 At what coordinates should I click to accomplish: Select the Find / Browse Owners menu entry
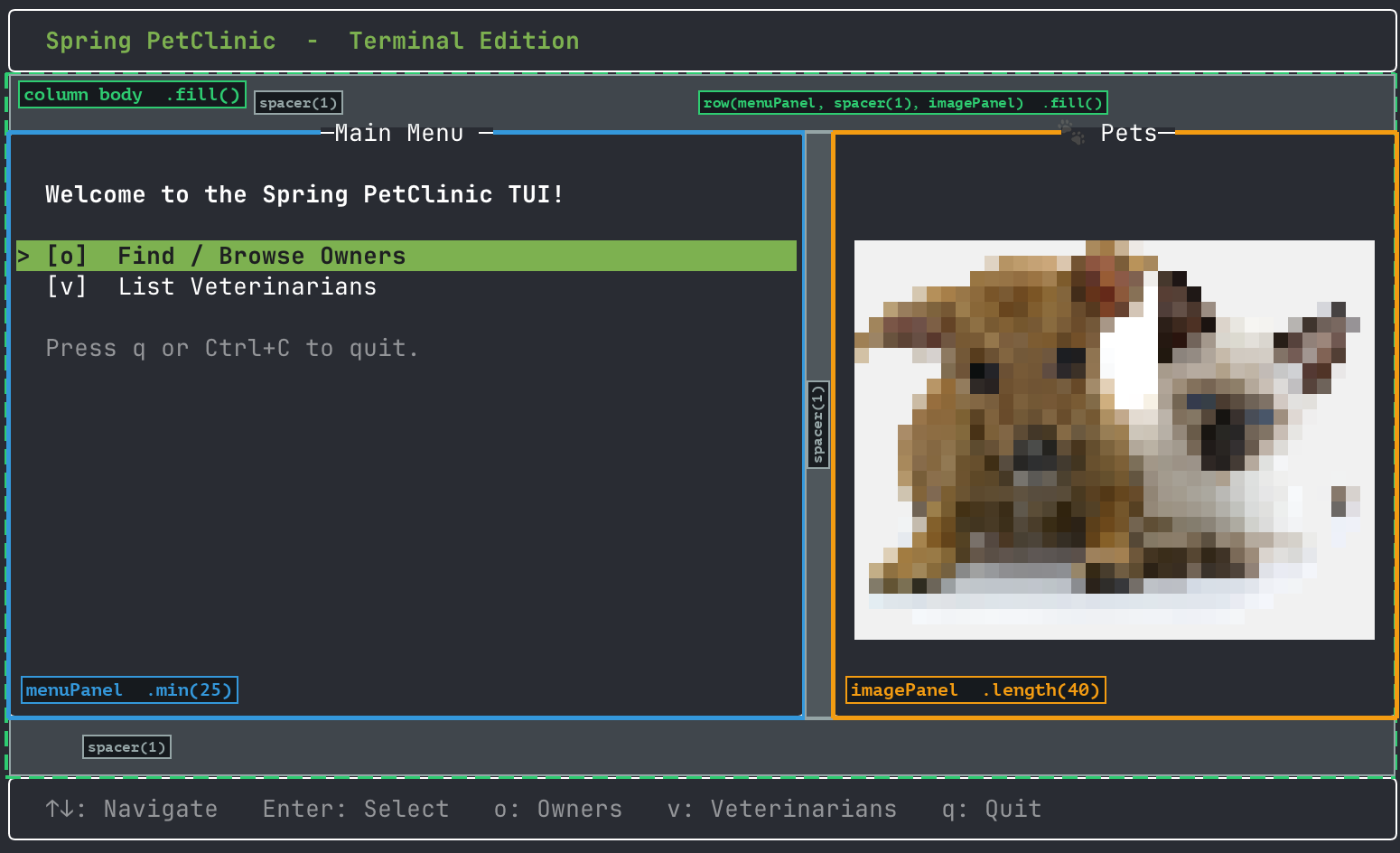tap(406, 256)
